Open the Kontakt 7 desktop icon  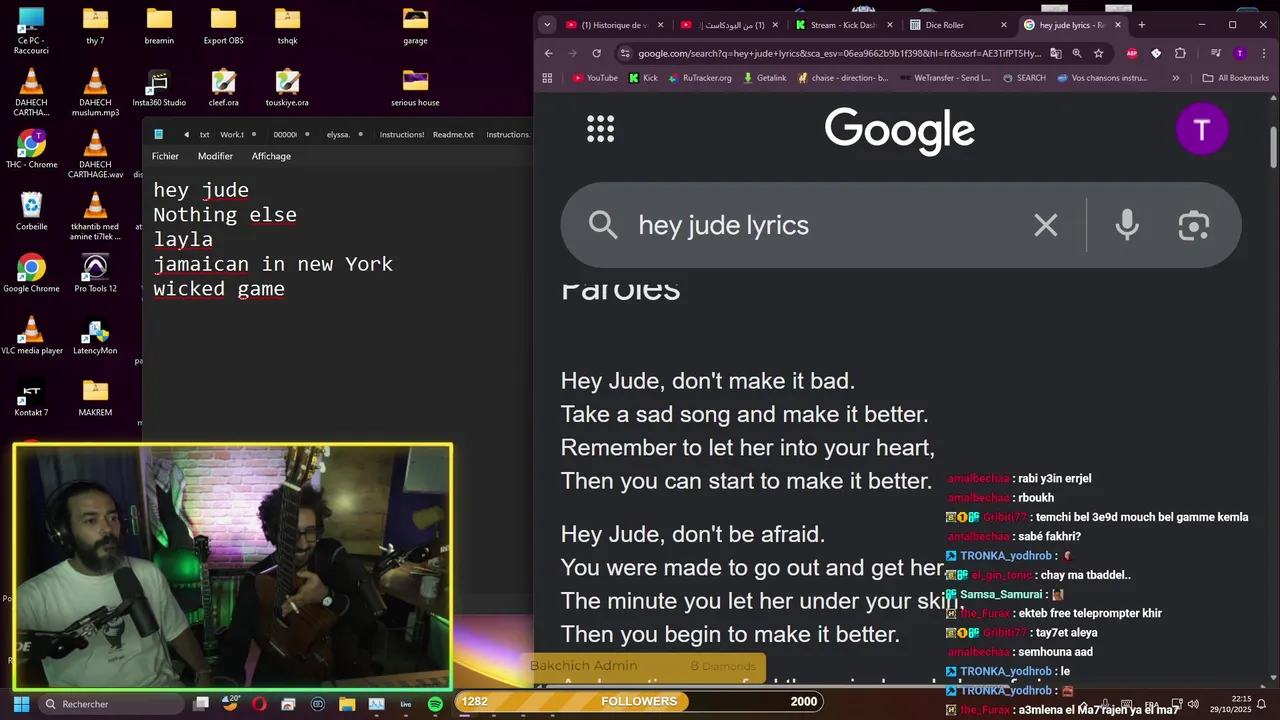coord(31,397)
